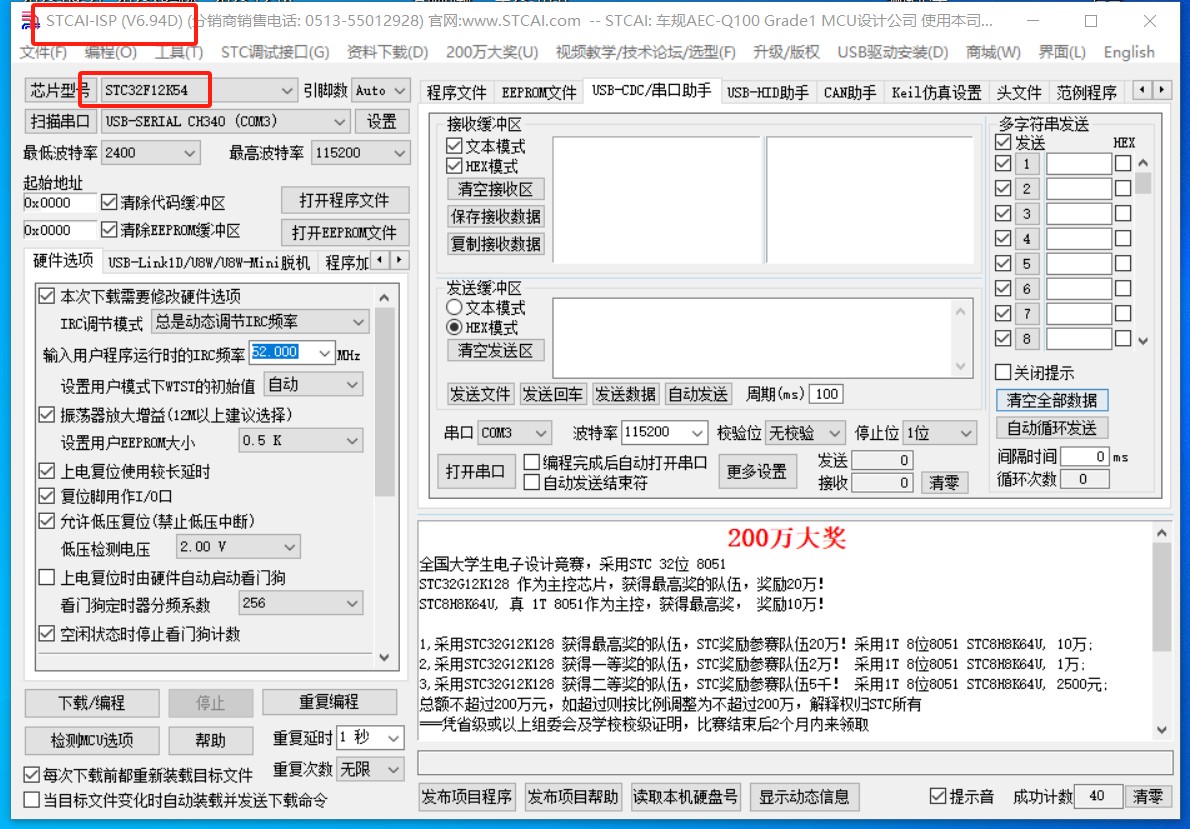
Task: Switch interface language to English
Action: (x=1129, y=52)
